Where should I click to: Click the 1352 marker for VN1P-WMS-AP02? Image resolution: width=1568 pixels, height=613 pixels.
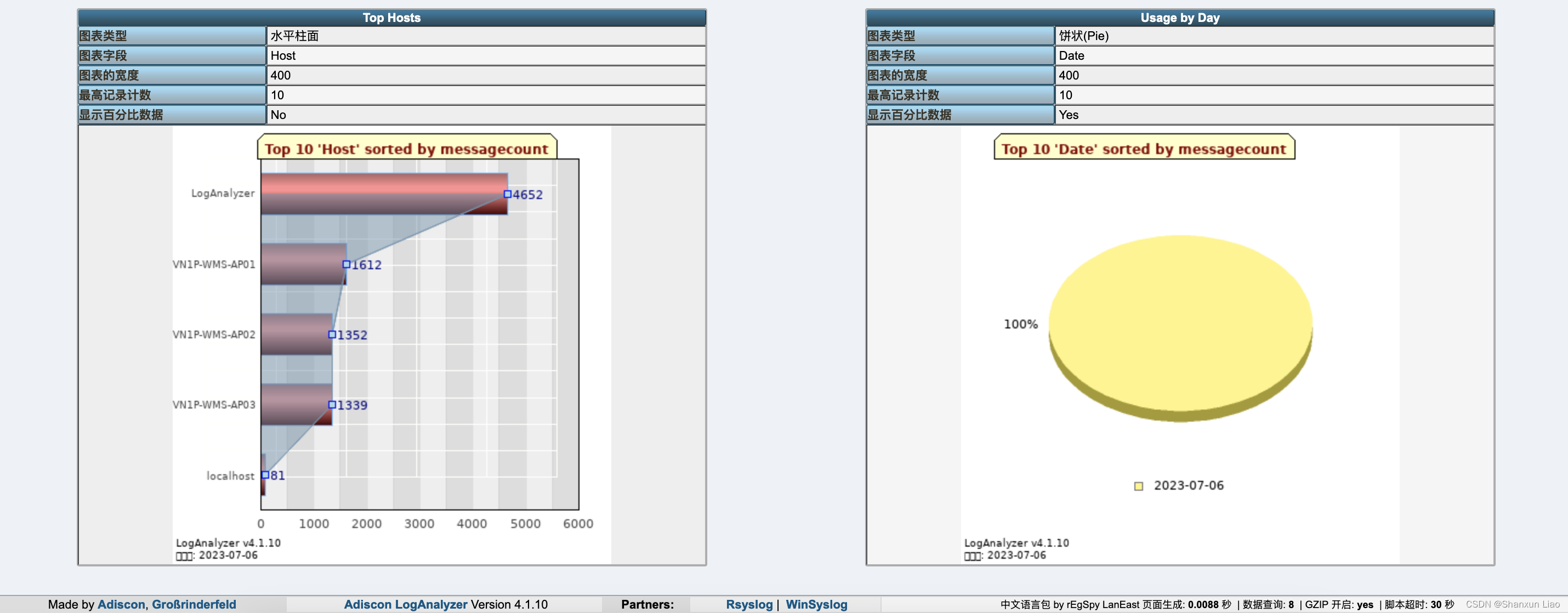tap(332, 334)
